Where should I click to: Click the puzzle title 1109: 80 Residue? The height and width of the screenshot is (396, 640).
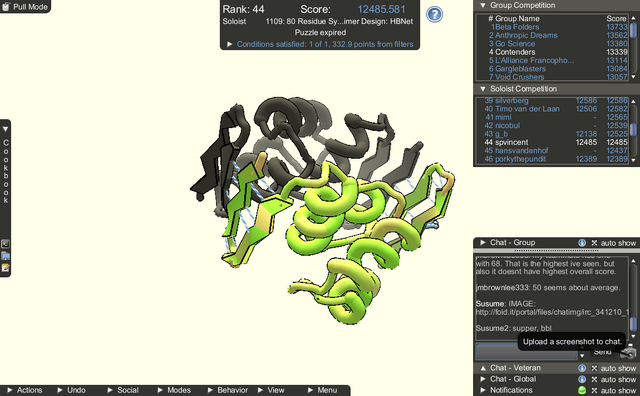[x=339, y=21]
